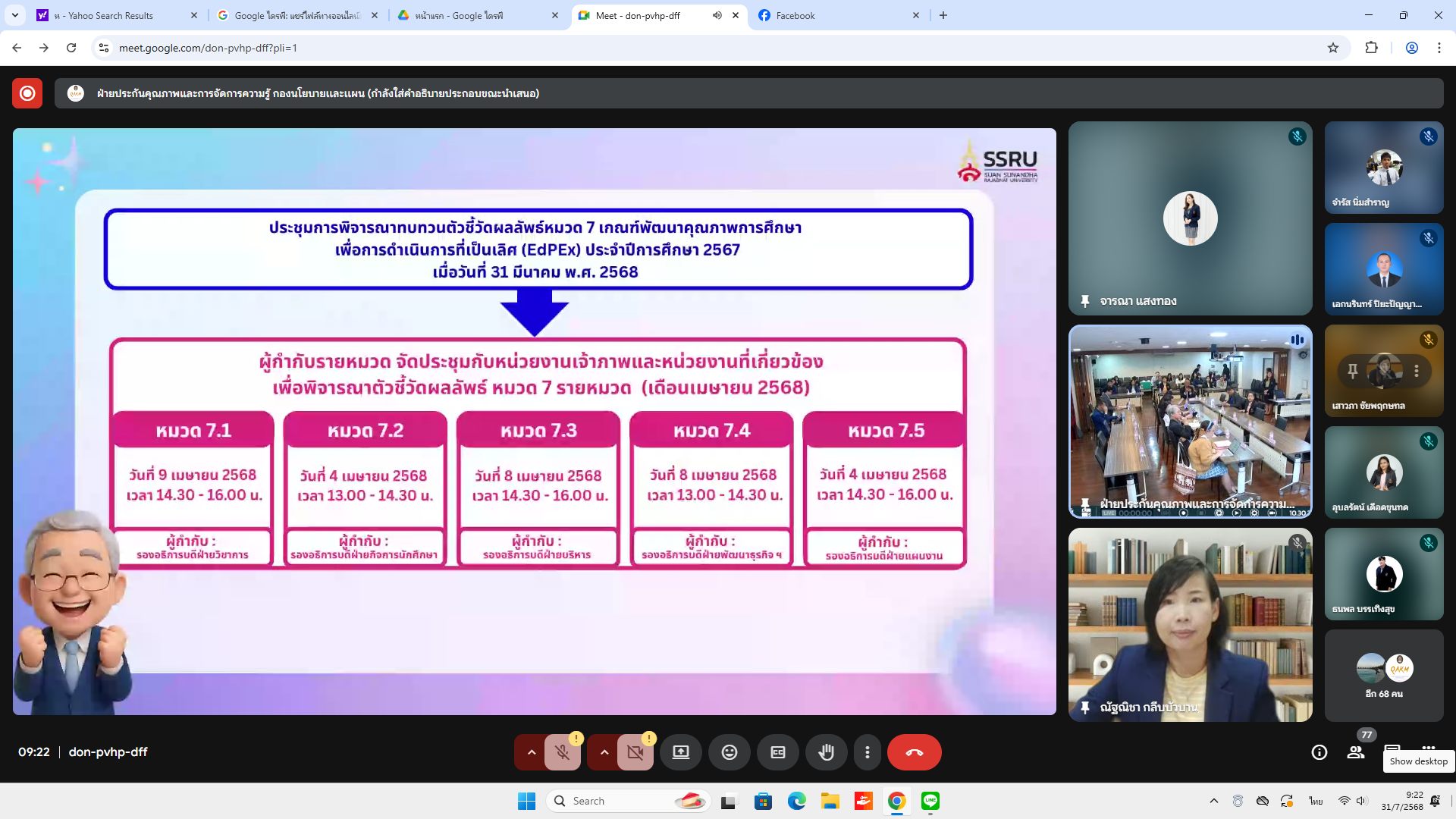Viewport: 1456px width, 819px height.
Task: Toggle the camera on/off button
Action: [635, 752]
